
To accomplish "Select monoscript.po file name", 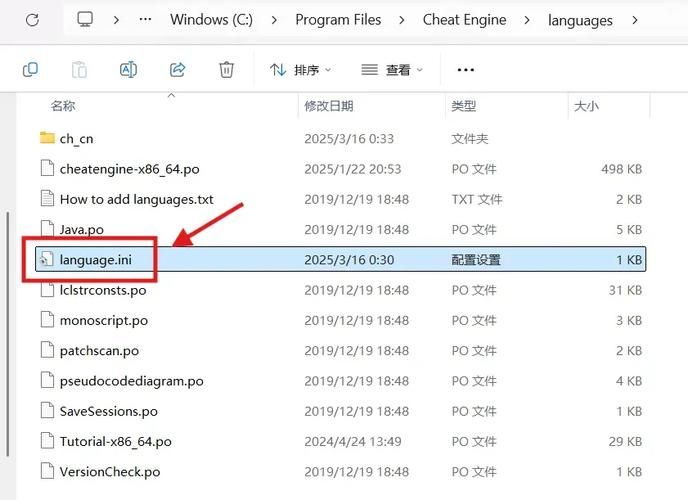I will [x=104, y=321].
